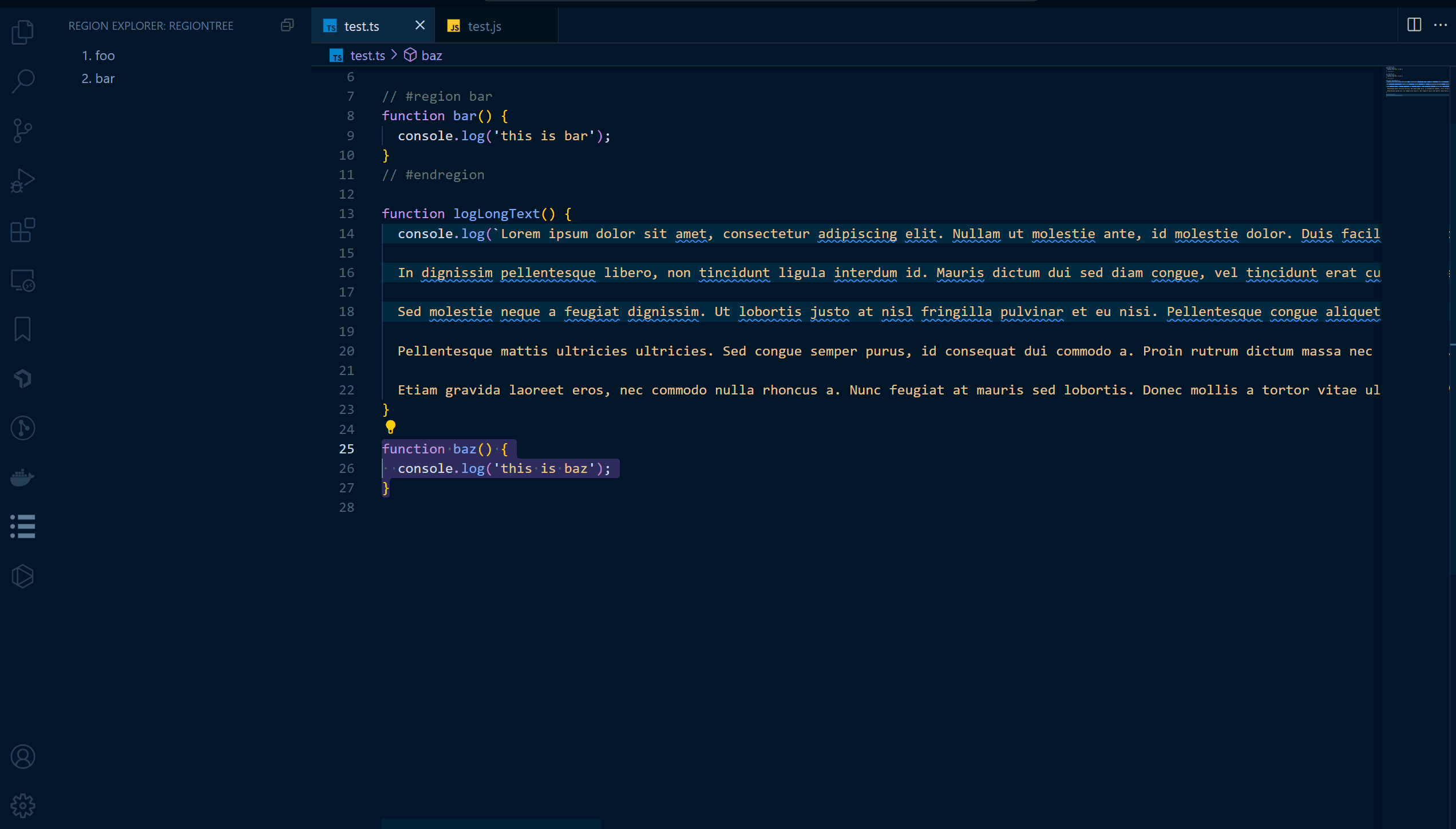Open the Bookmarks view icon
This screenshot has width=1456, height=829.
click(23, 329)
